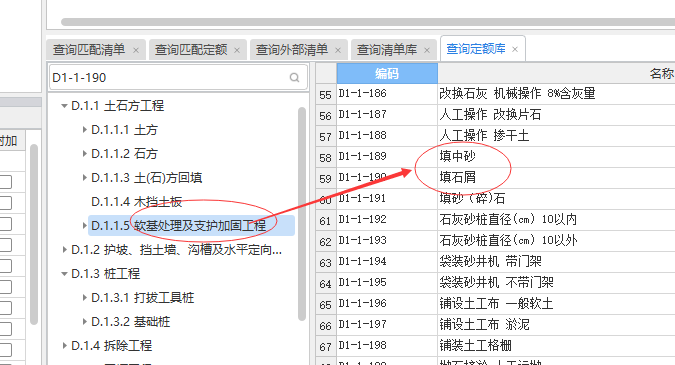The height and width of the screenshot is (365, 675).
Task: Select code cell D1-1-196
Action: click(x=387, y=303)
